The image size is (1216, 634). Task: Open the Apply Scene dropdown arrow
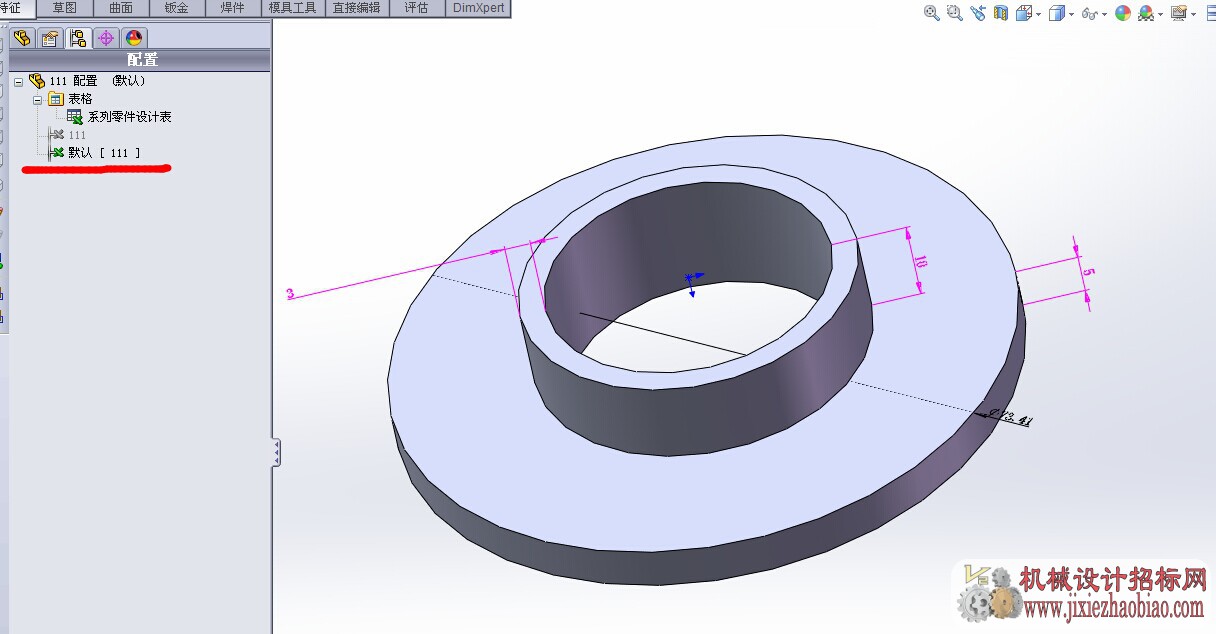coord(1161,14)
